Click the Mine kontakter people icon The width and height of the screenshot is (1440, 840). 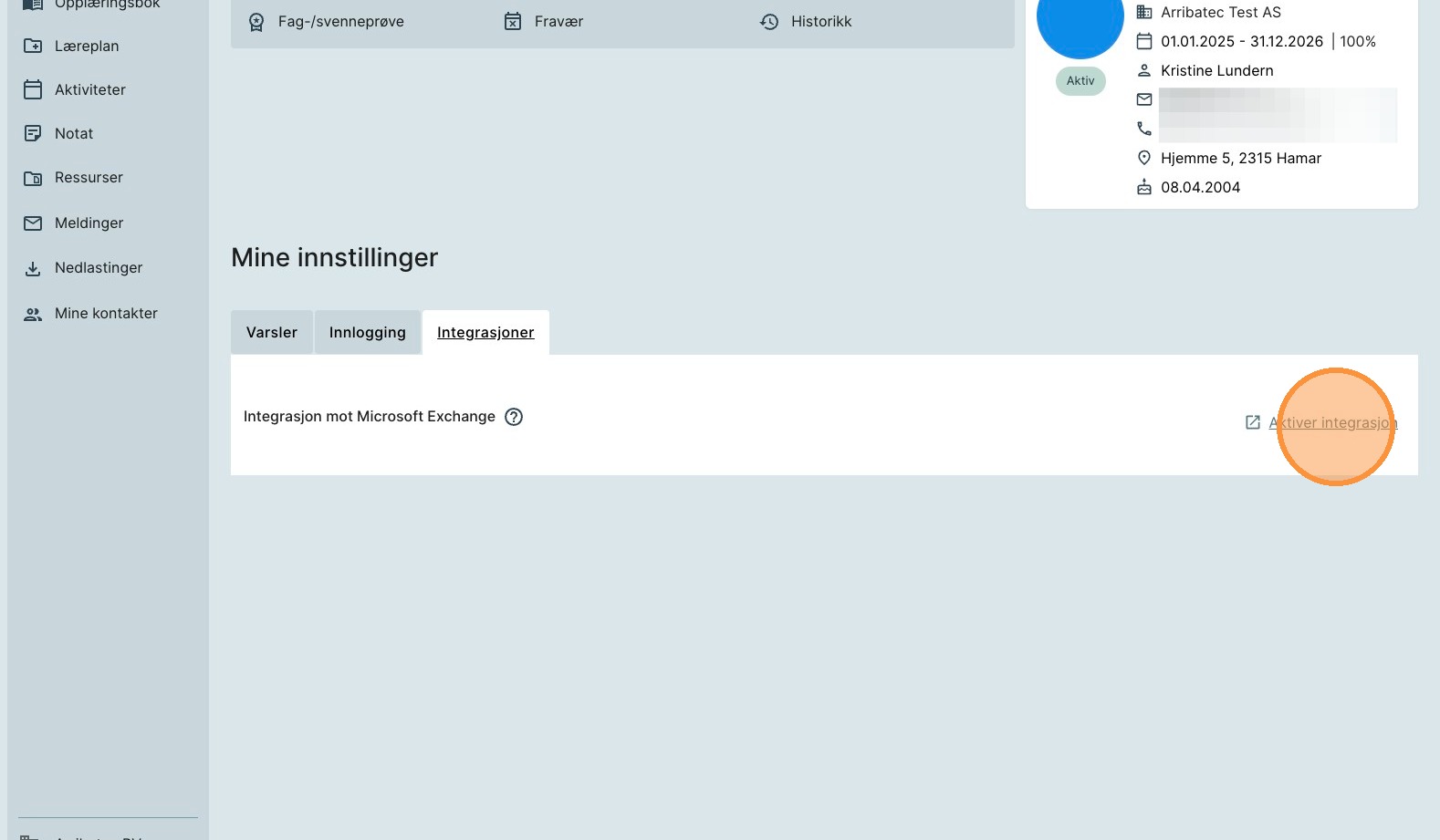pos(33,314)
